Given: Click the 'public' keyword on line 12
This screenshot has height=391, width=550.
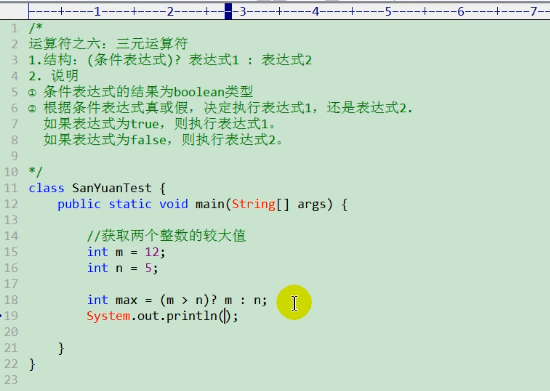Looking at the screenshot, I should tap(79, 204).
